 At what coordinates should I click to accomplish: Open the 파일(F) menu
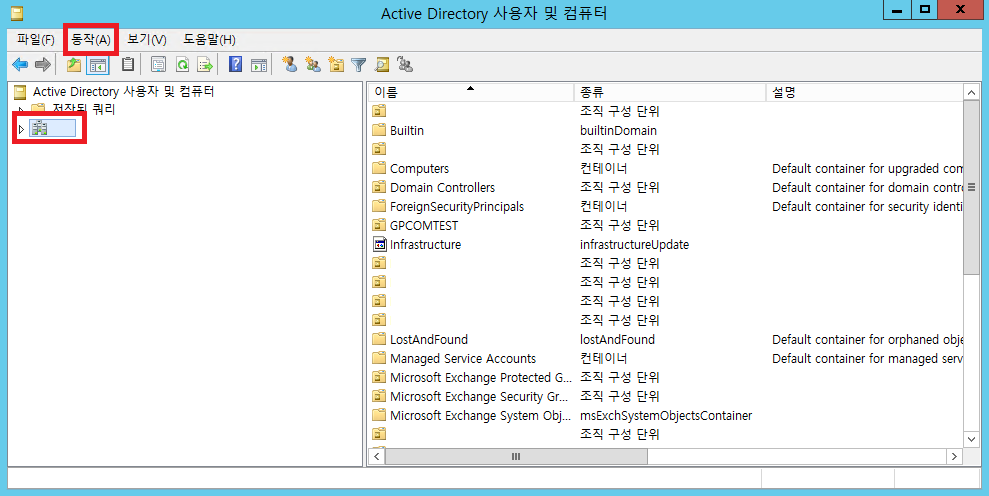35,39
